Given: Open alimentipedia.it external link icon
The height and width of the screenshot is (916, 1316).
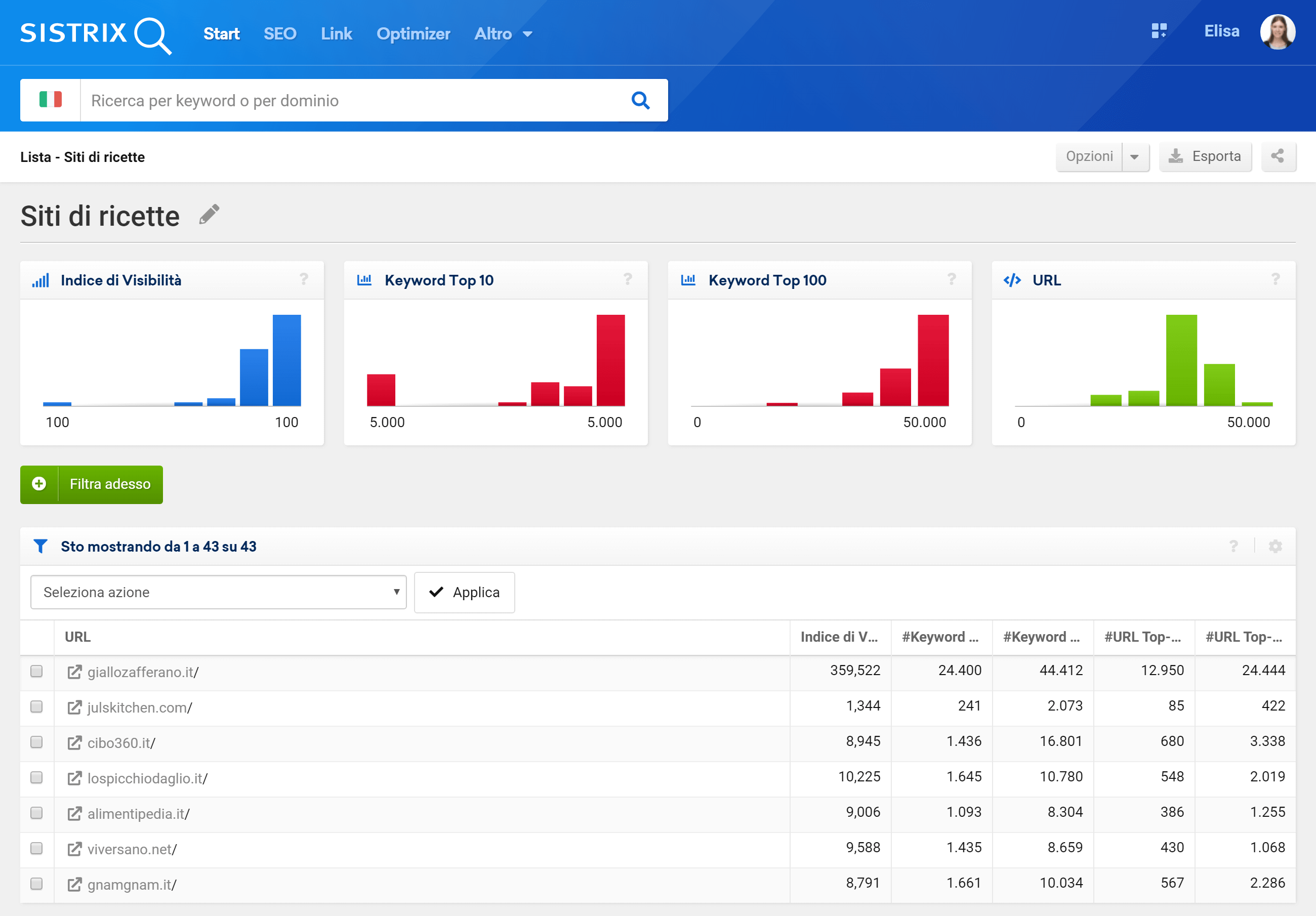Looking at the screenshot, I should (x=74, y=813).
